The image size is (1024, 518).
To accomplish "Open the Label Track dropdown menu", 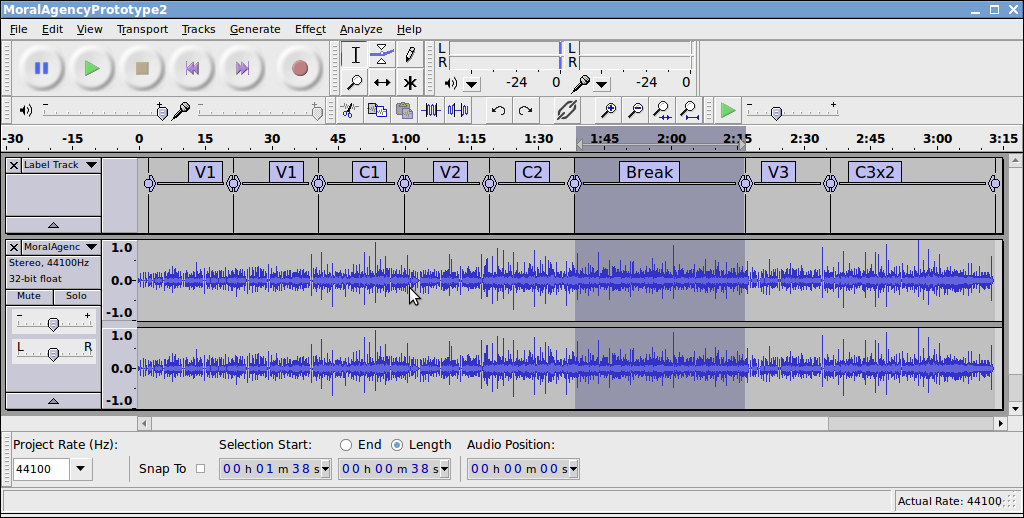I will pos(91,165).
